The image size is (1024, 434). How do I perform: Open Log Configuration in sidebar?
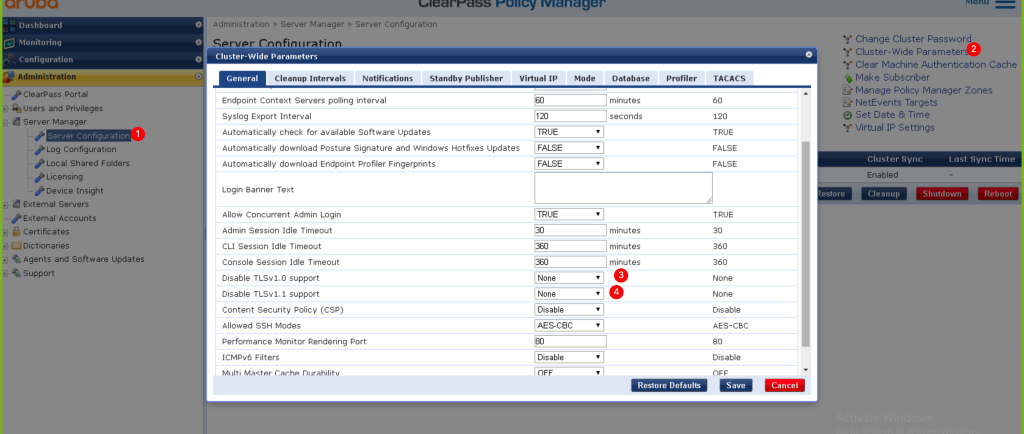tap(81, 149)
